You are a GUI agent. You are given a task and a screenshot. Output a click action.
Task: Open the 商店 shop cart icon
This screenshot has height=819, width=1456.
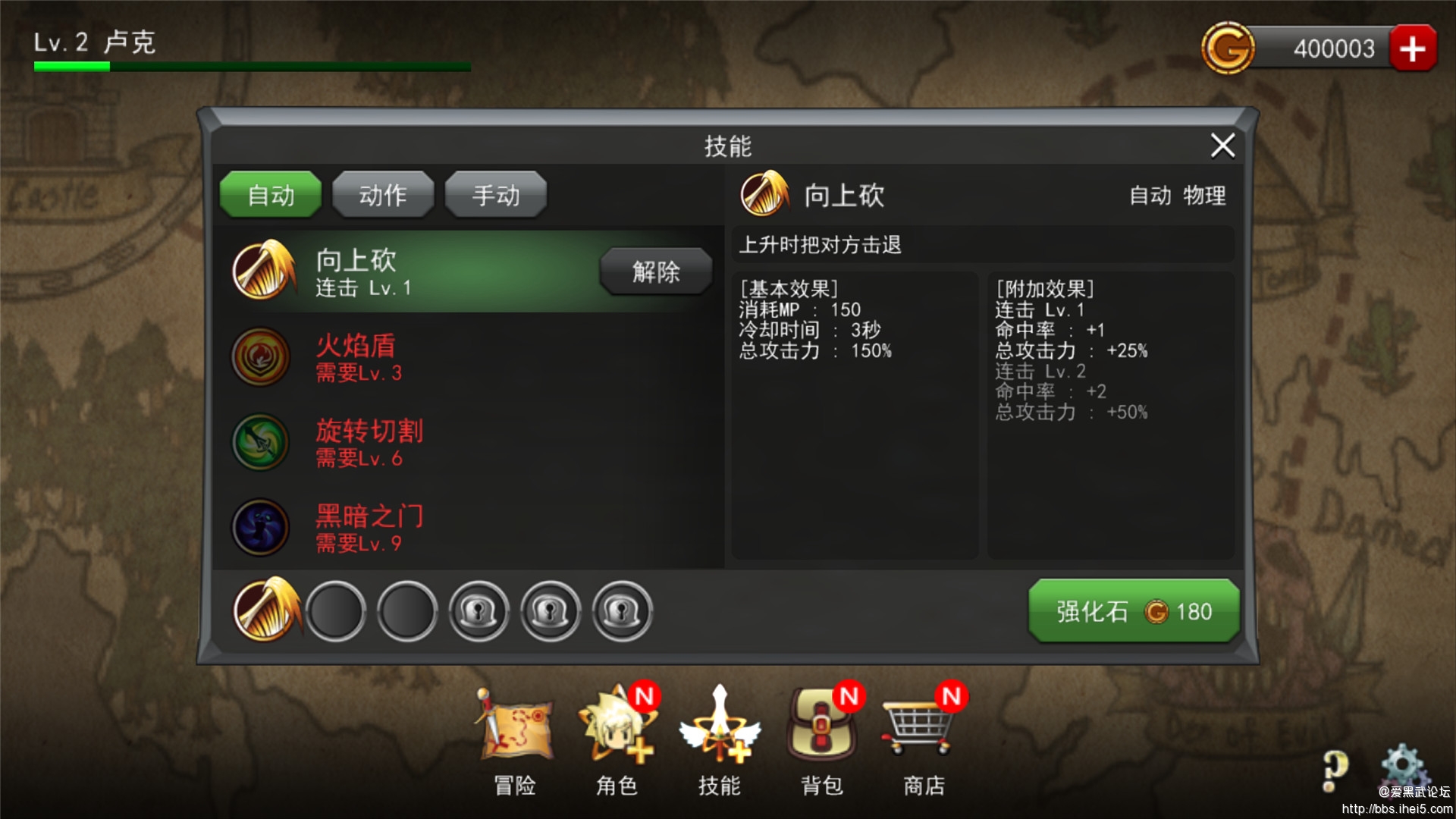919,726
